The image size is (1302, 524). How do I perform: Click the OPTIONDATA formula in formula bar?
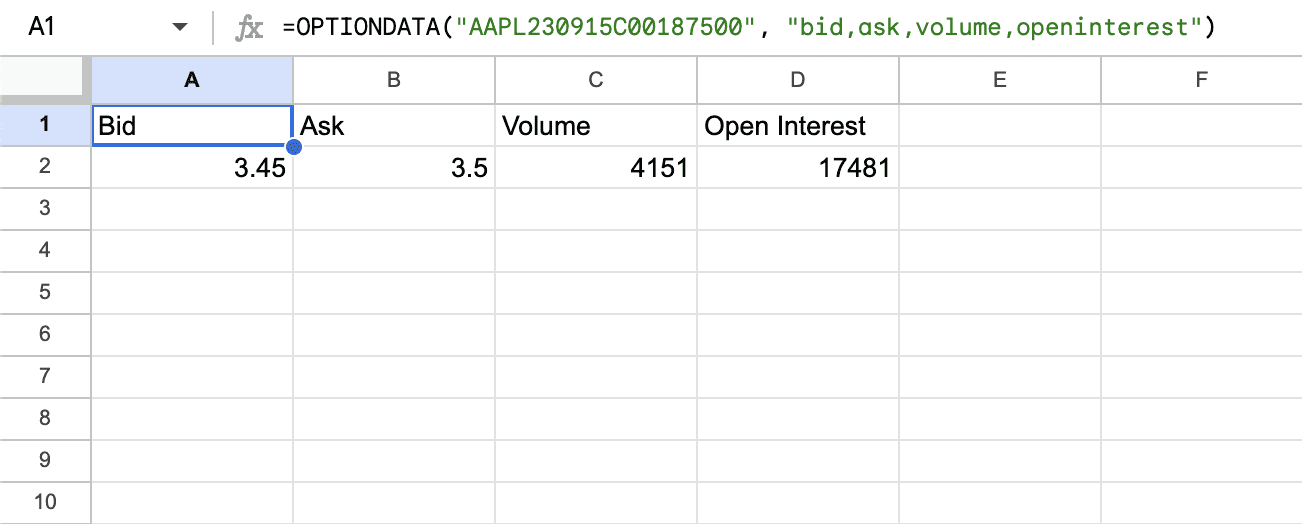[x=749, y=28]
